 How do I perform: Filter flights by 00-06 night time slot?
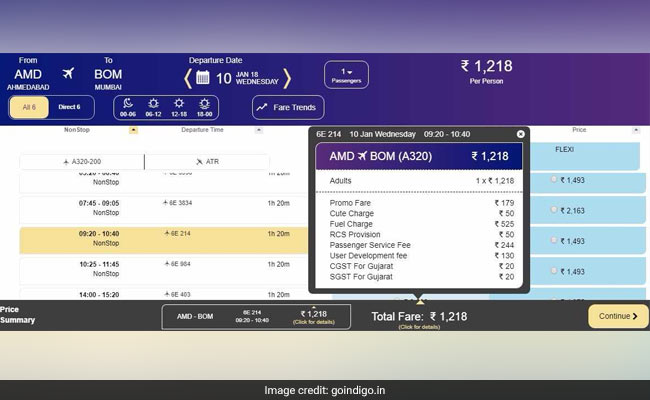128,107
